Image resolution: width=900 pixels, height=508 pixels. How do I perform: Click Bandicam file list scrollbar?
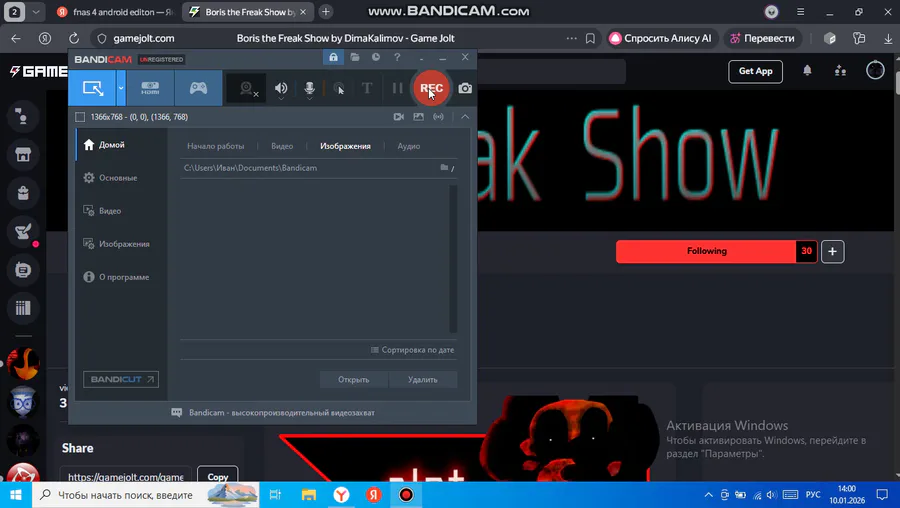[x=453, y=258]
